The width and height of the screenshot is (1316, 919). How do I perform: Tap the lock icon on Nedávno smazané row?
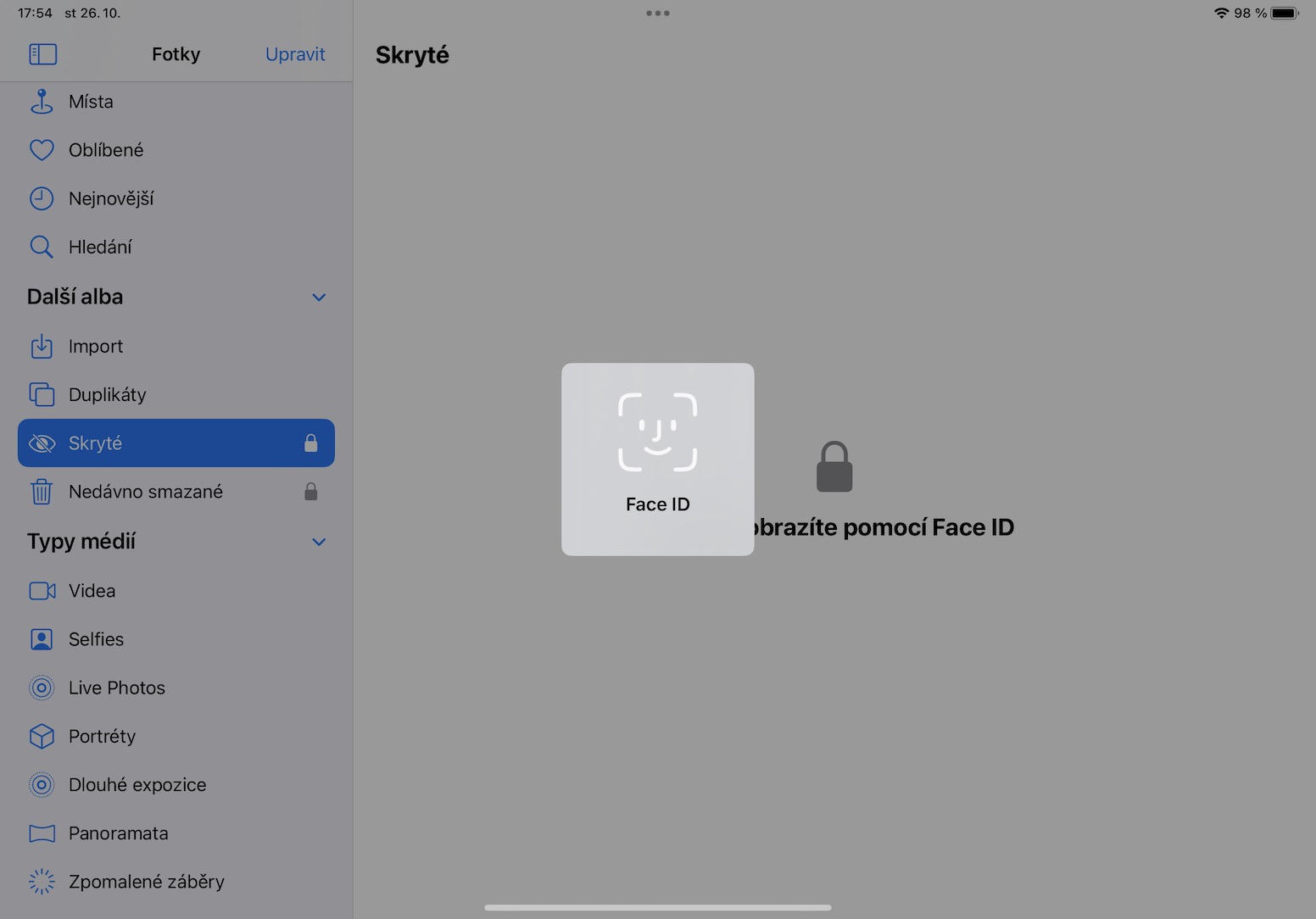click(x=311, y=491)
